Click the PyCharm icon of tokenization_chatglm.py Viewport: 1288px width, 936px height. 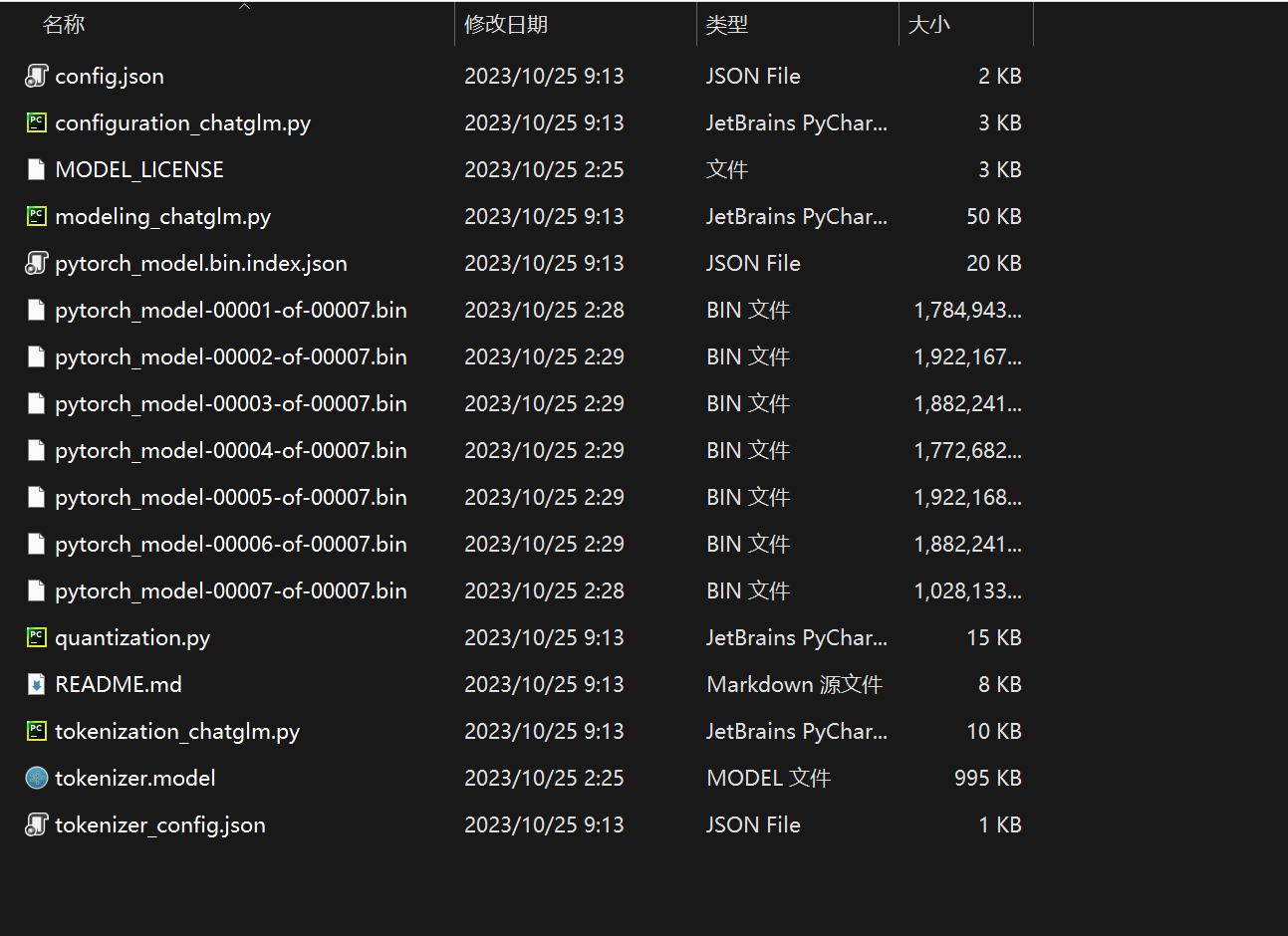37,731
